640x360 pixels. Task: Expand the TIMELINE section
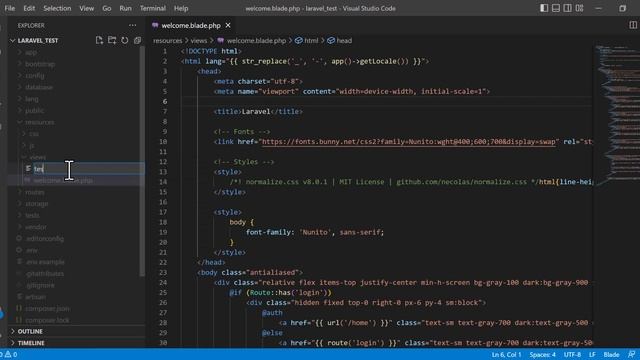pos(31,343)
